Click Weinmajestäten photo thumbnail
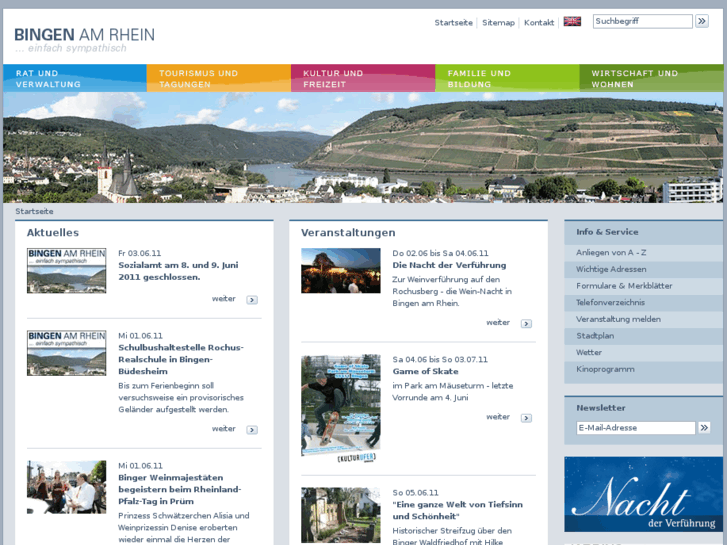The image size is (727, 545). pos(66,487)
